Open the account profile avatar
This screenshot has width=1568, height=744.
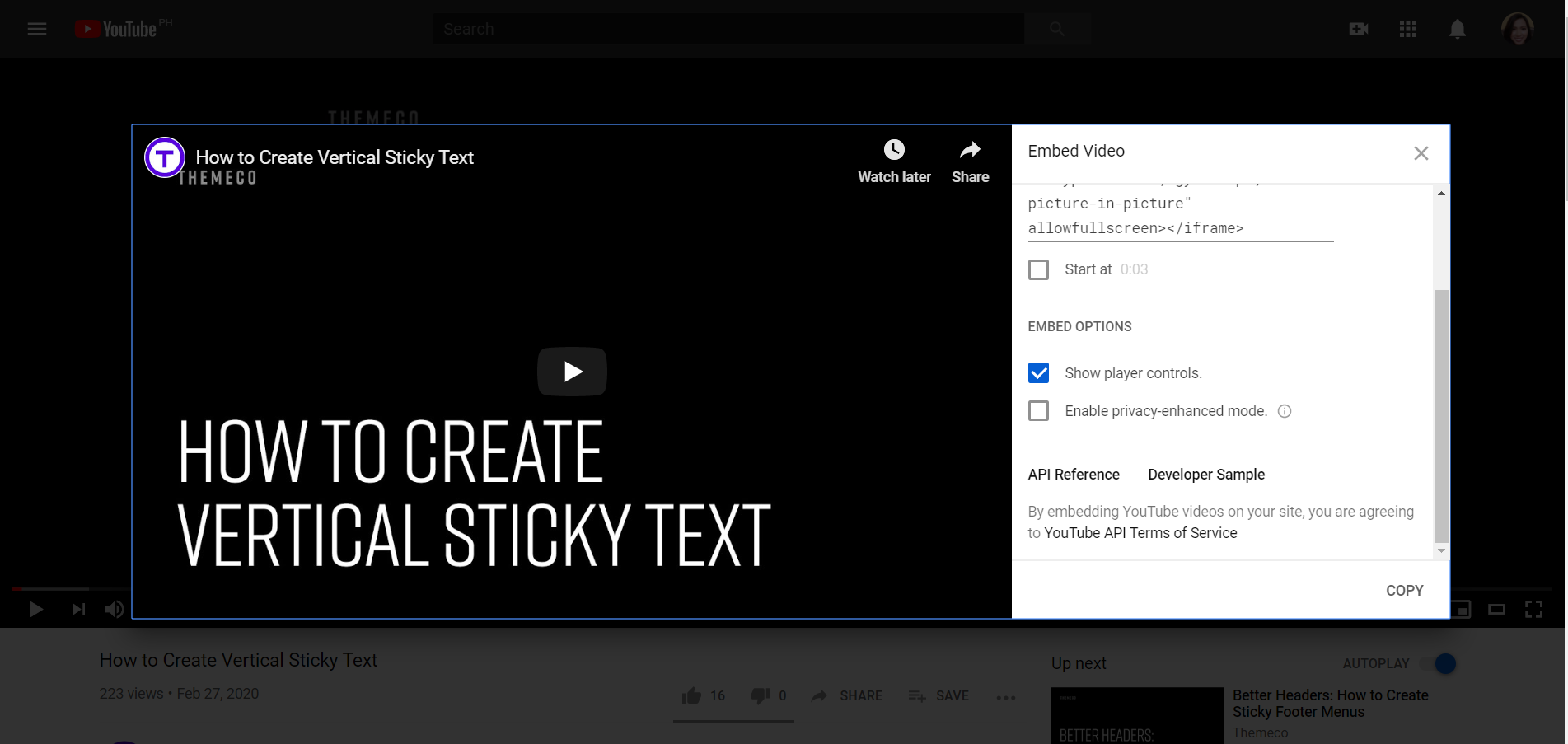[1518, 29]
